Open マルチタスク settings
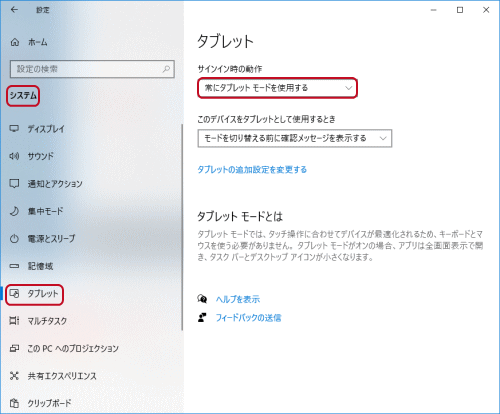Viewport: 500px width, 414px height. point(47,321)
